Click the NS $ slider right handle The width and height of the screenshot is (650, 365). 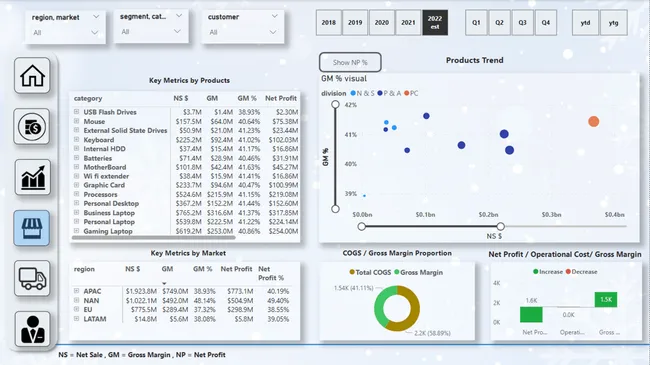coord(501,226)
